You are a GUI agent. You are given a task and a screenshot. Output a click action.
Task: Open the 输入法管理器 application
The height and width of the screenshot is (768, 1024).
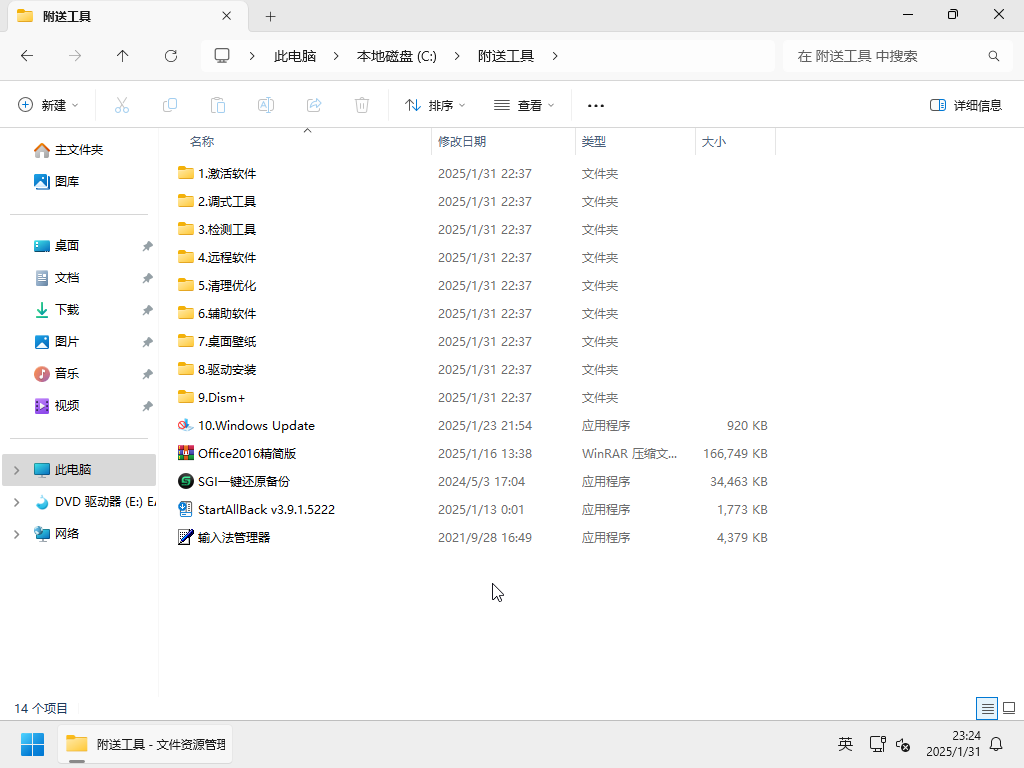pos(233,537)
